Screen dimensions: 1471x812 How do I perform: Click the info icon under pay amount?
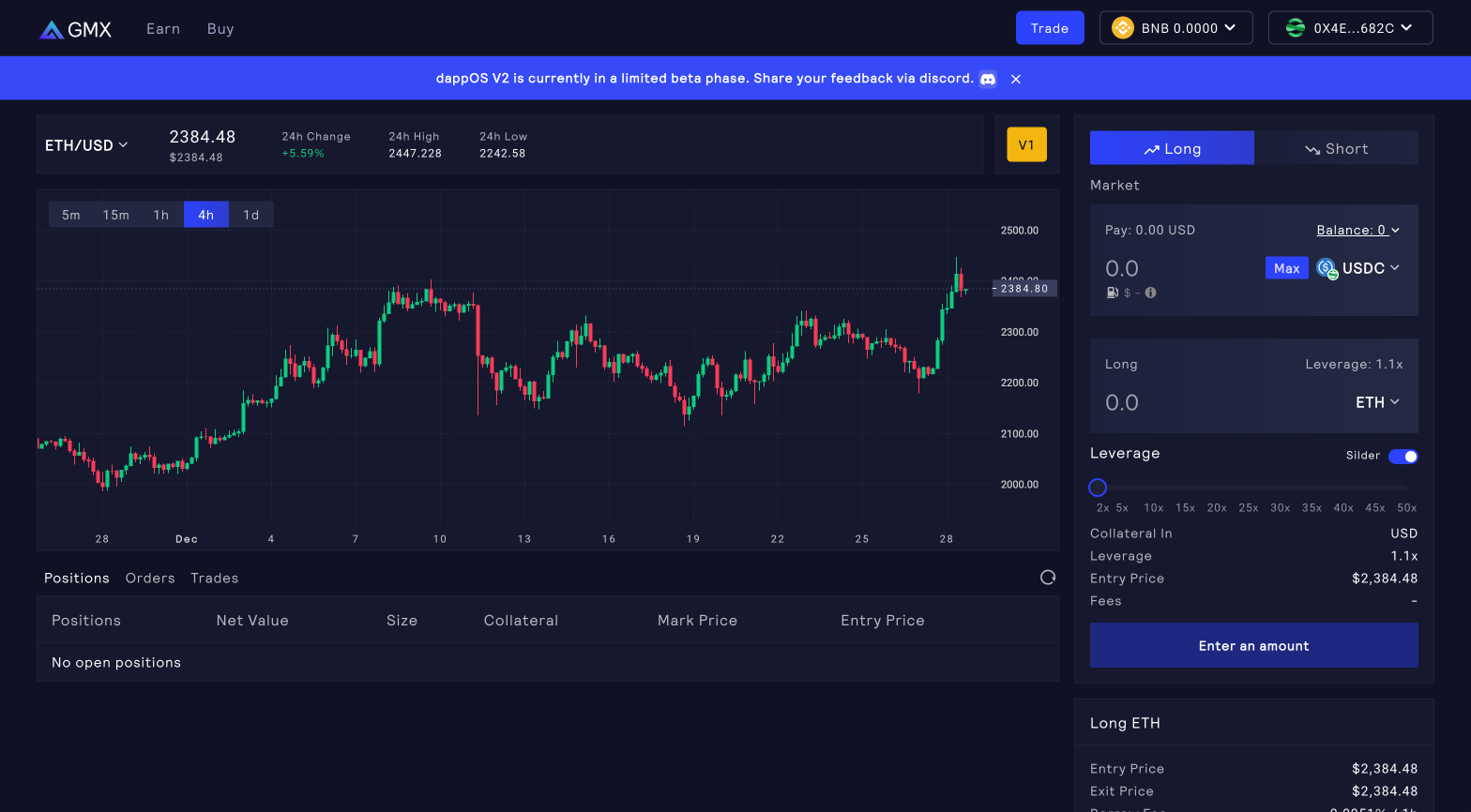[1150, 293]
